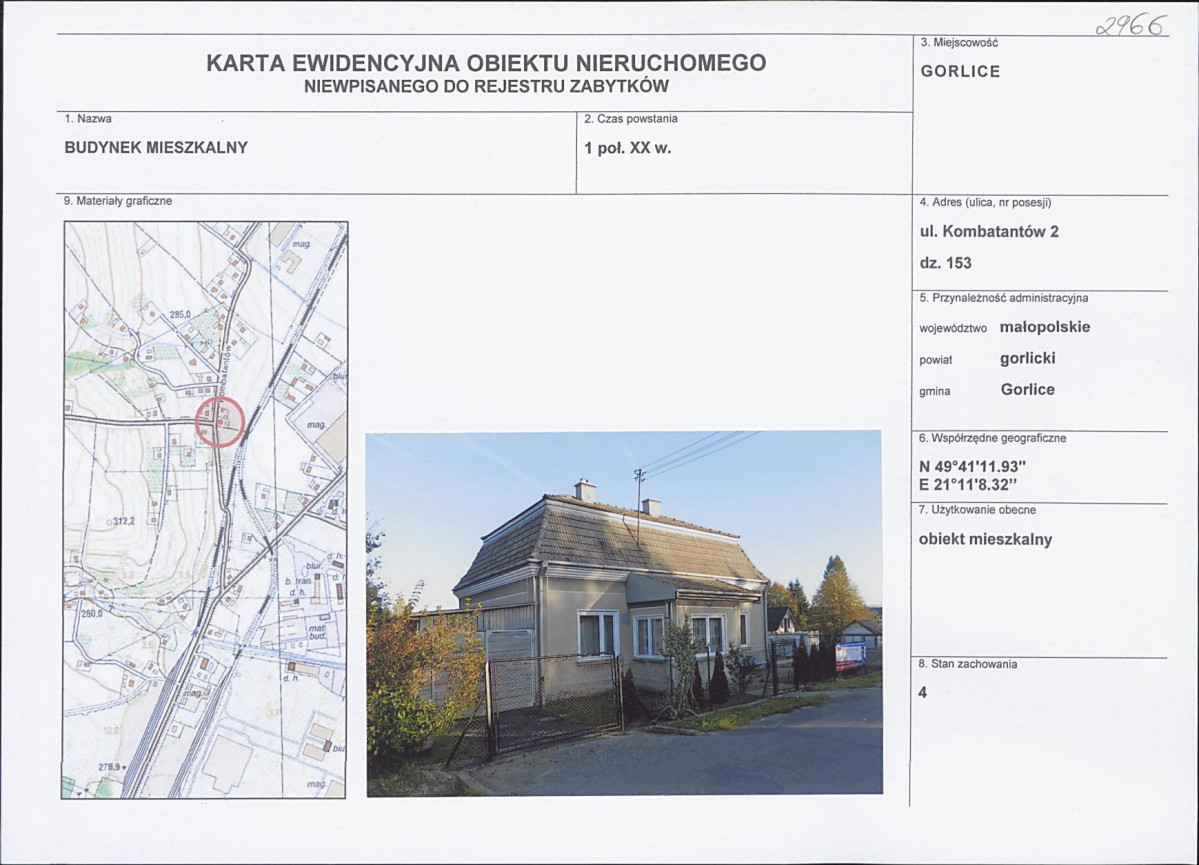Select the address 'ul. Kombatantów 2'
Viewport: 1199px width, 865px height.
pyautogui.click(x=989, y=232)
